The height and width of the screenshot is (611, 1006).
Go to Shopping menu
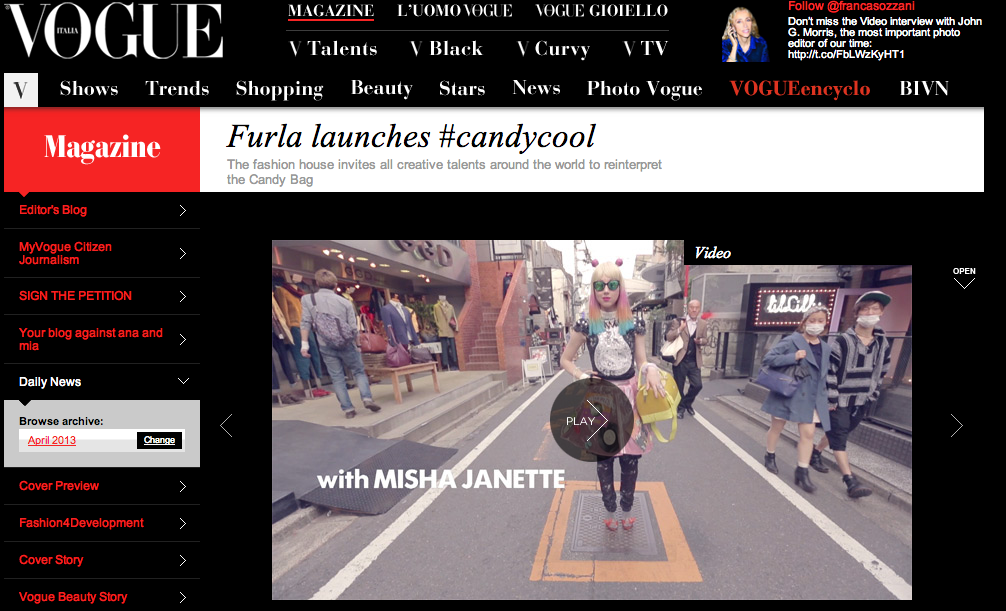(x=279, y=89)
